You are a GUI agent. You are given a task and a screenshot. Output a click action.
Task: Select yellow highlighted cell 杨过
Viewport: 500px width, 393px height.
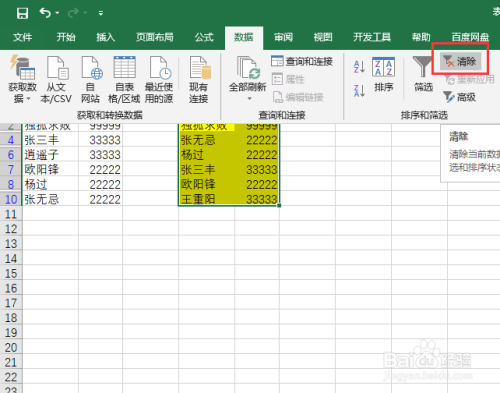pyautogui.click(x=206, y=155)
